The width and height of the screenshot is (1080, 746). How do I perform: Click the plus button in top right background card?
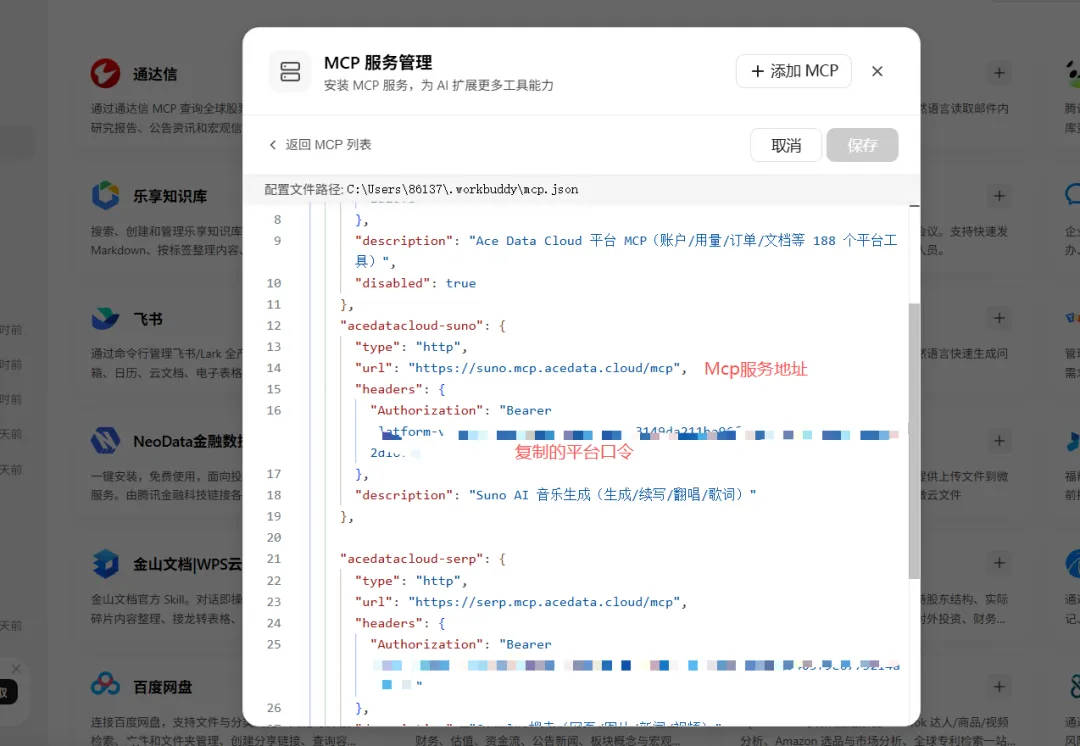999,73
